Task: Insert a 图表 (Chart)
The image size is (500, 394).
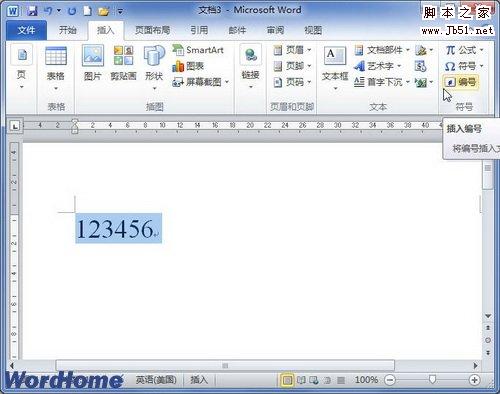Action: (188, 66)
